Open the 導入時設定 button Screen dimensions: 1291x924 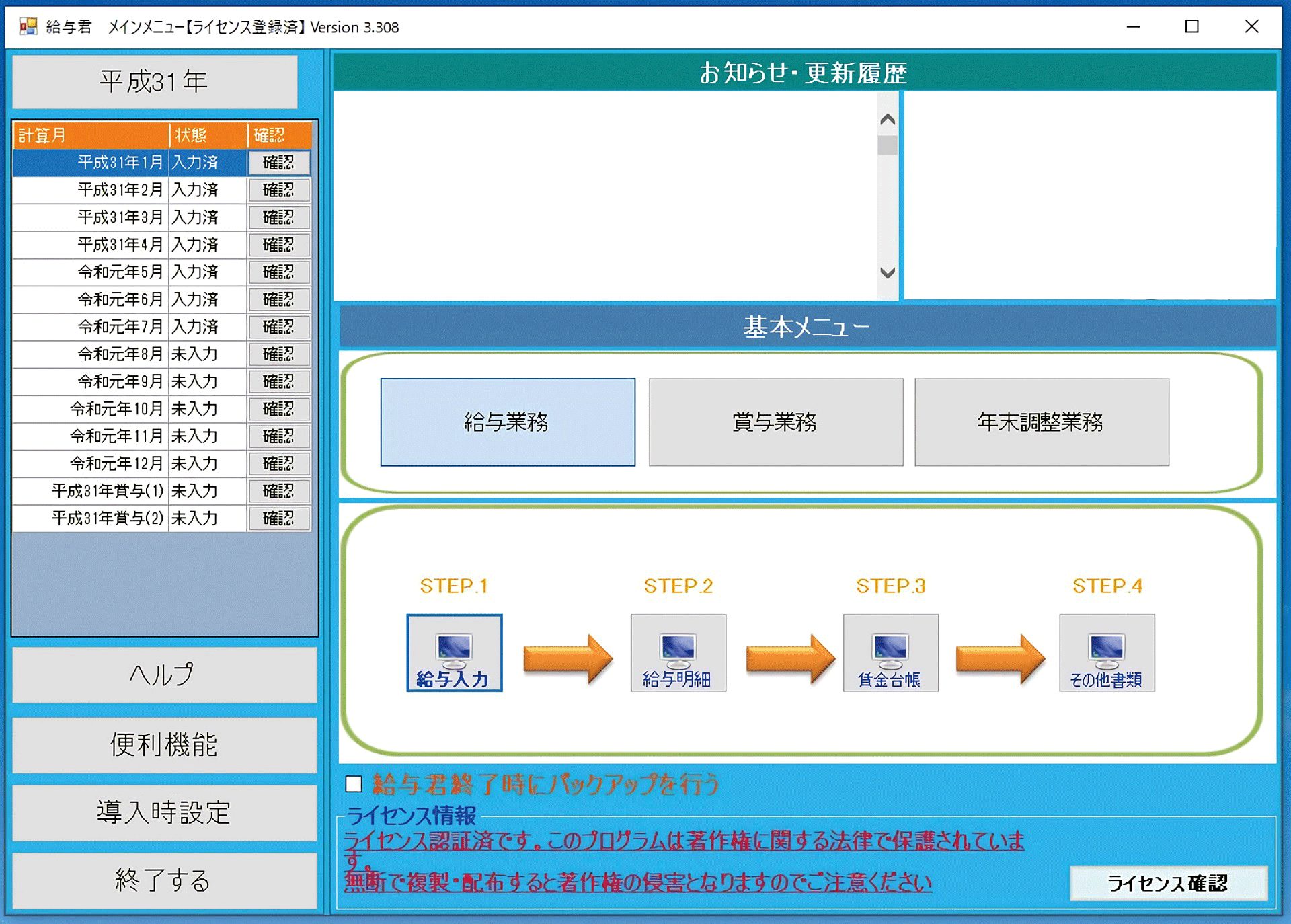[164, 812]
